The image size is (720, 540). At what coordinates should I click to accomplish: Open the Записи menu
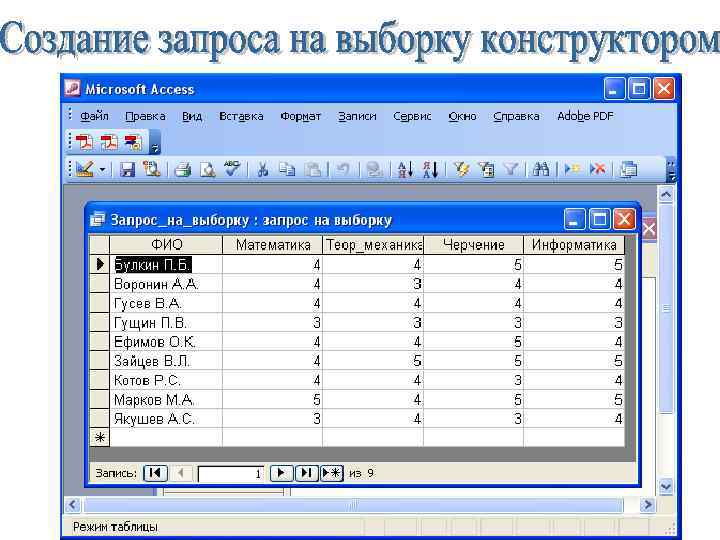pyautogui.click(x=357, y=116)
